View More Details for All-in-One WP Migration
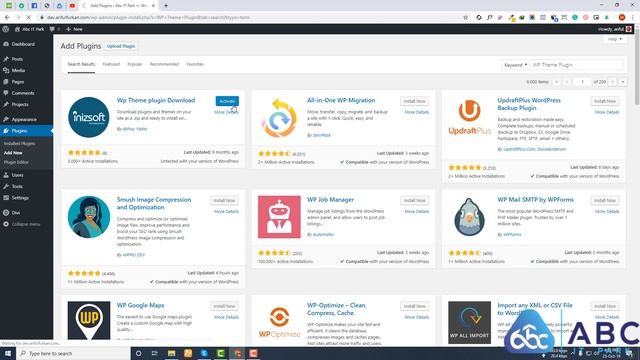Screen dimensions: 640x360 pos(417,112)
